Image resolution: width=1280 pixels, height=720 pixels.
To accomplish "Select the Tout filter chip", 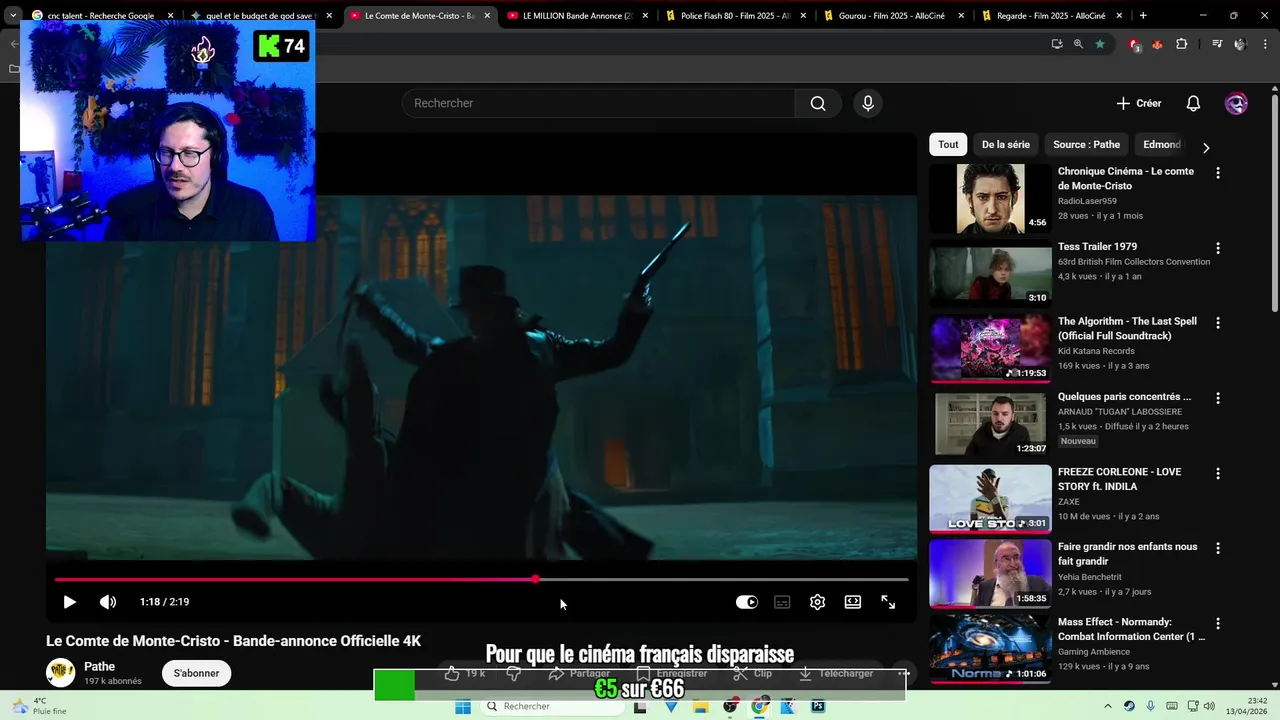I will [948, 144].
